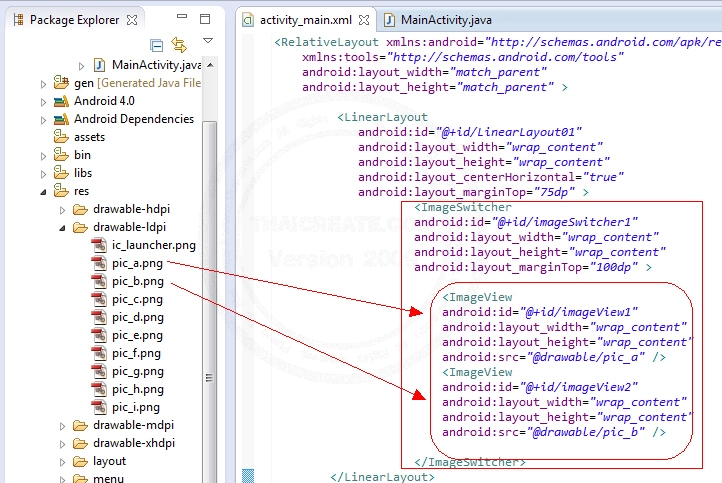Close the Package Explorer view tab
The image size is (722, 483).
[132, 19]
